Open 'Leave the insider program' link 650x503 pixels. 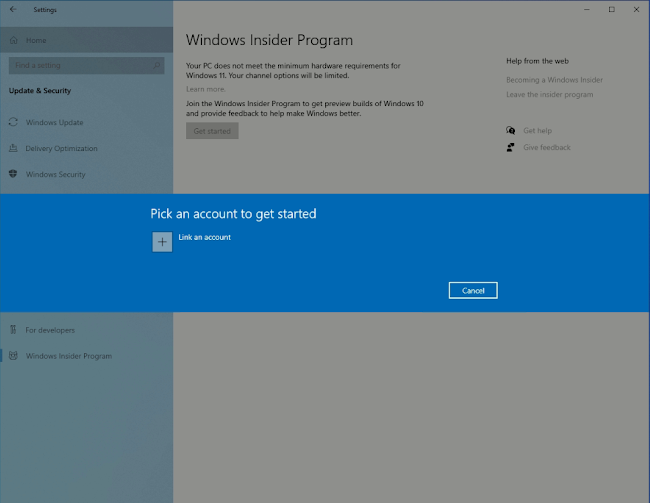tap(549, 95)
